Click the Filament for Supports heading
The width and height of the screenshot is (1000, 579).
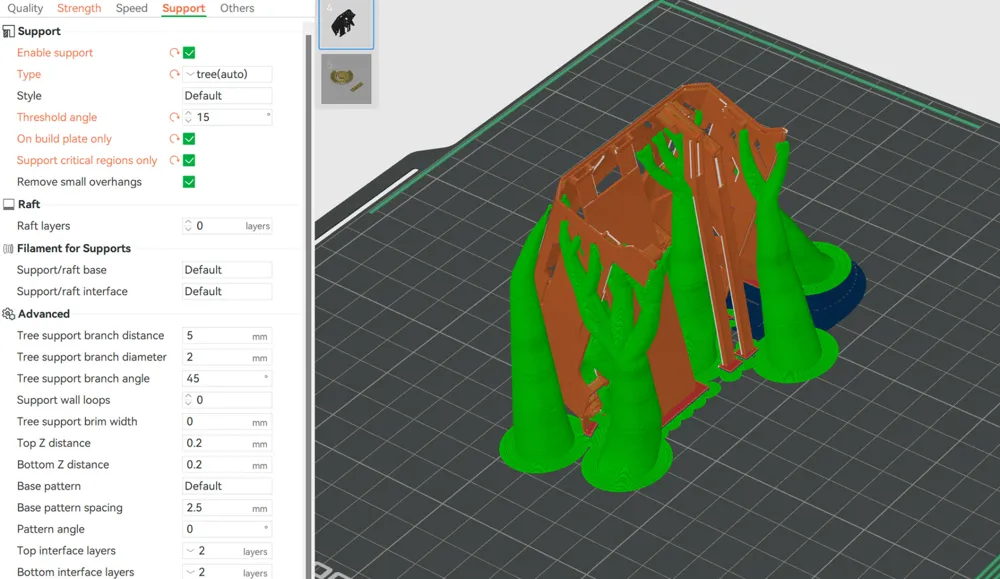click(x=74, y=249)
